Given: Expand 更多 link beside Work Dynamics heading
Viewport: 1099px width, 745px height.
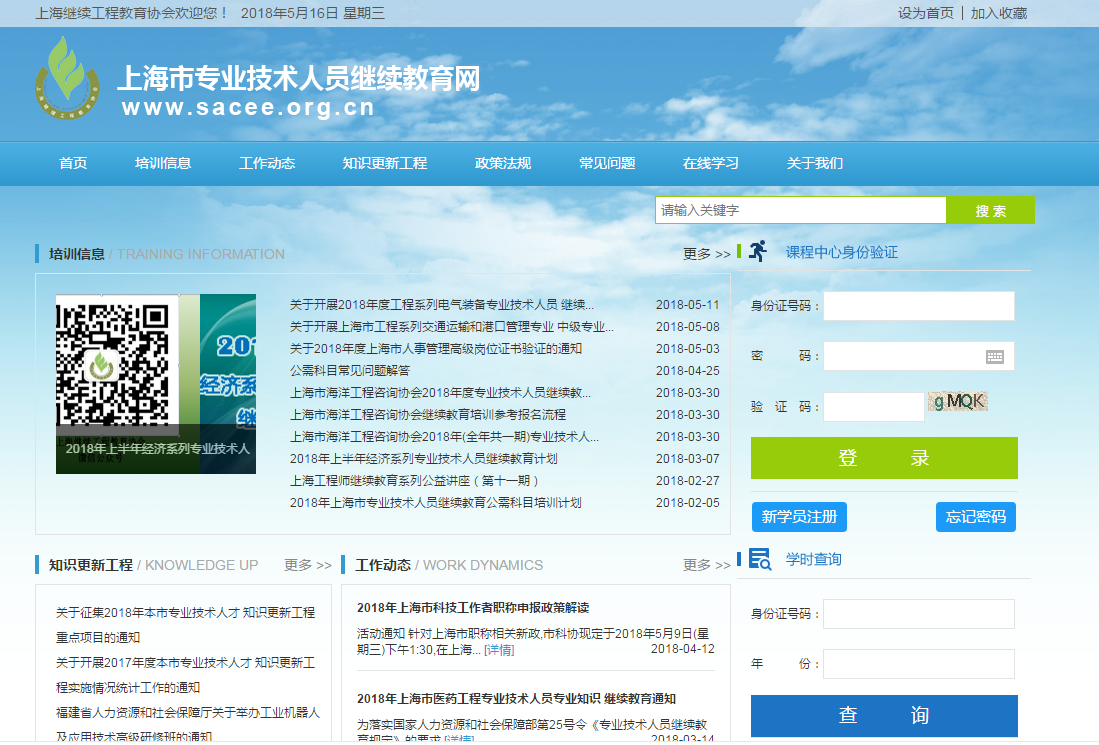Looking at the screenshot, I should pos(706,565).
